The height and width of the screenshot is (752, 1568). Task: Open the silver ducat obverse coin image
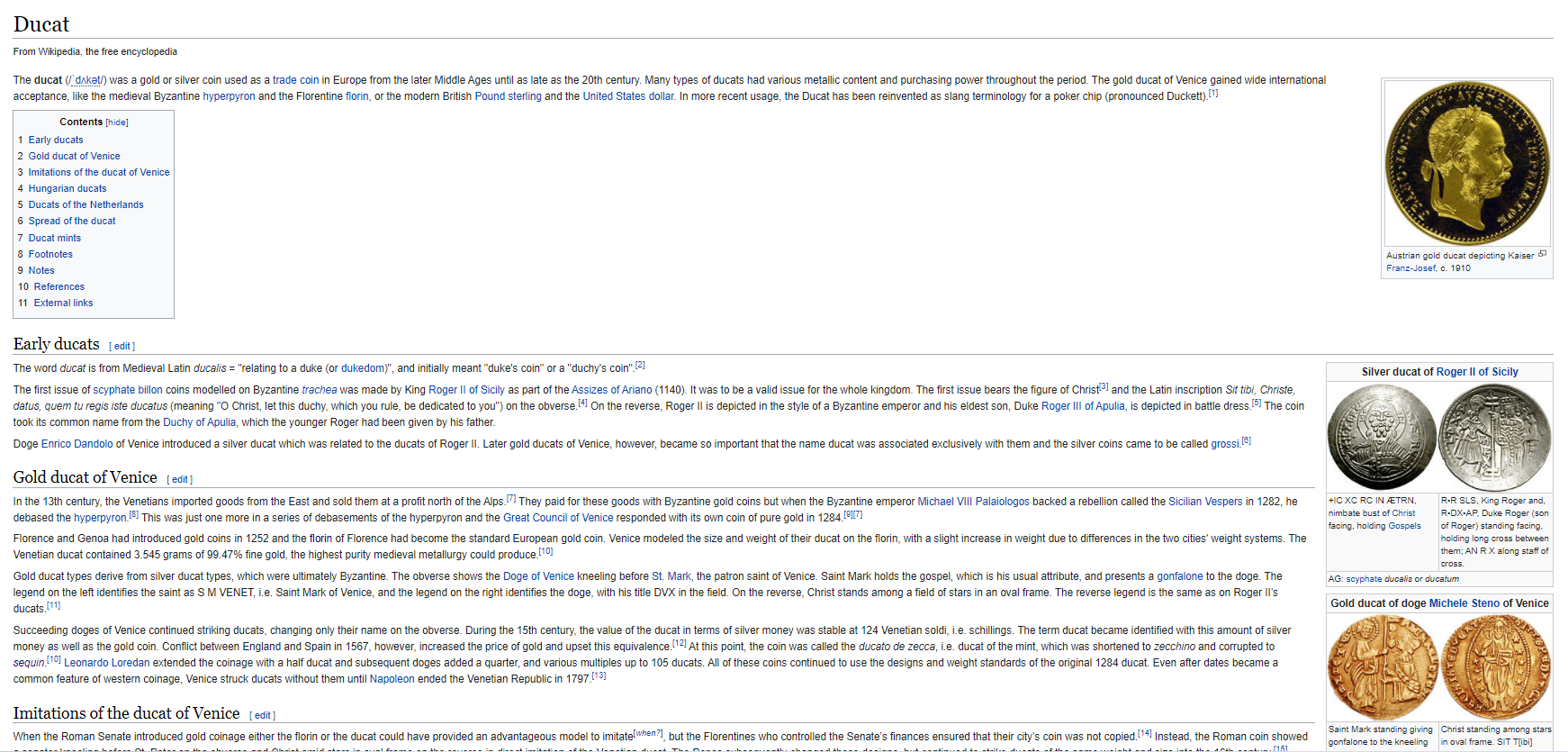(x=1381, y=437)
